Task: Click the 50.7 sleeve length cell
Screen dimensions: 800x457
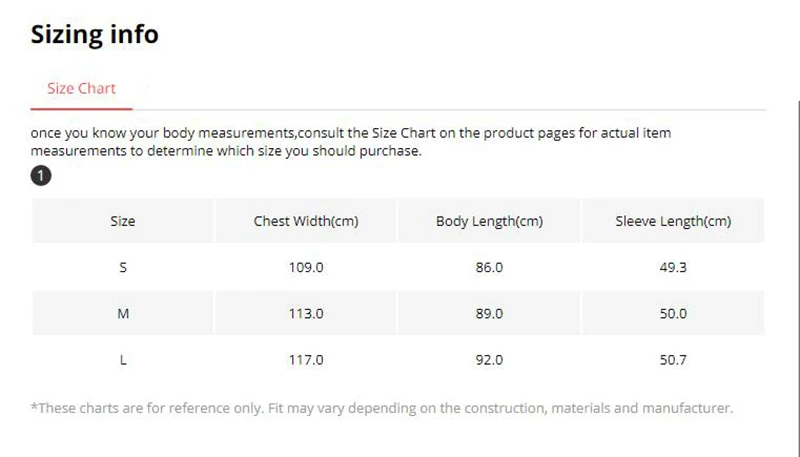Action: pyautogui.click(x=673, y=360)
